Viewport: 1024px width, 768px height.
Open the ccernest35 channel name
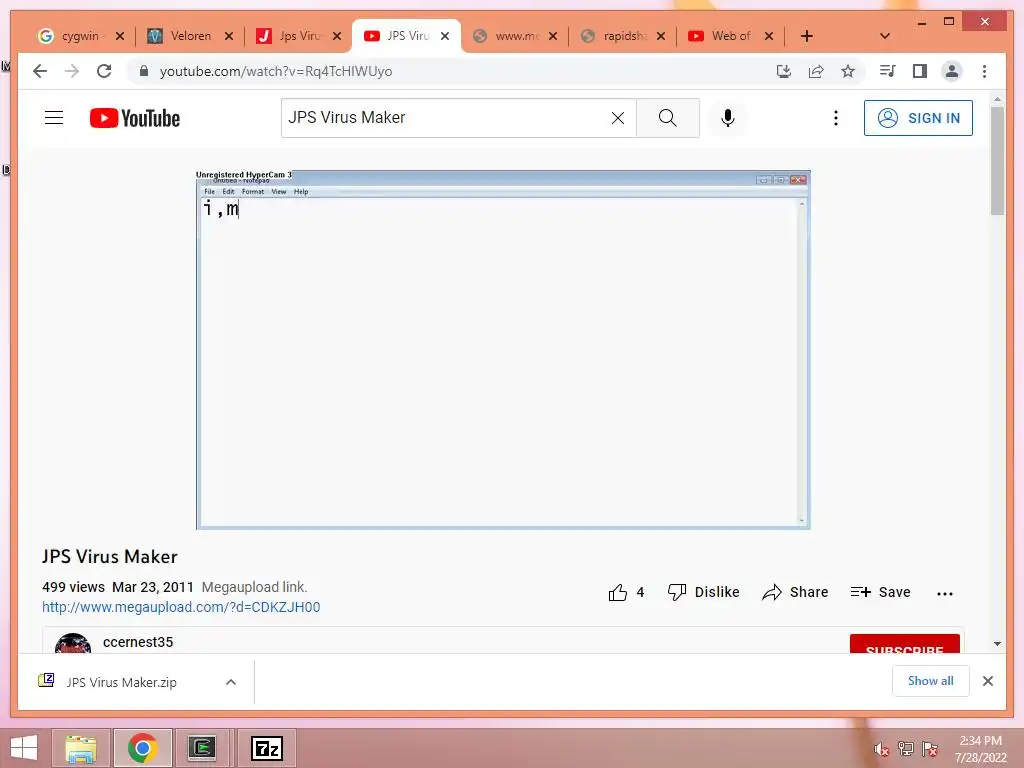138,642
